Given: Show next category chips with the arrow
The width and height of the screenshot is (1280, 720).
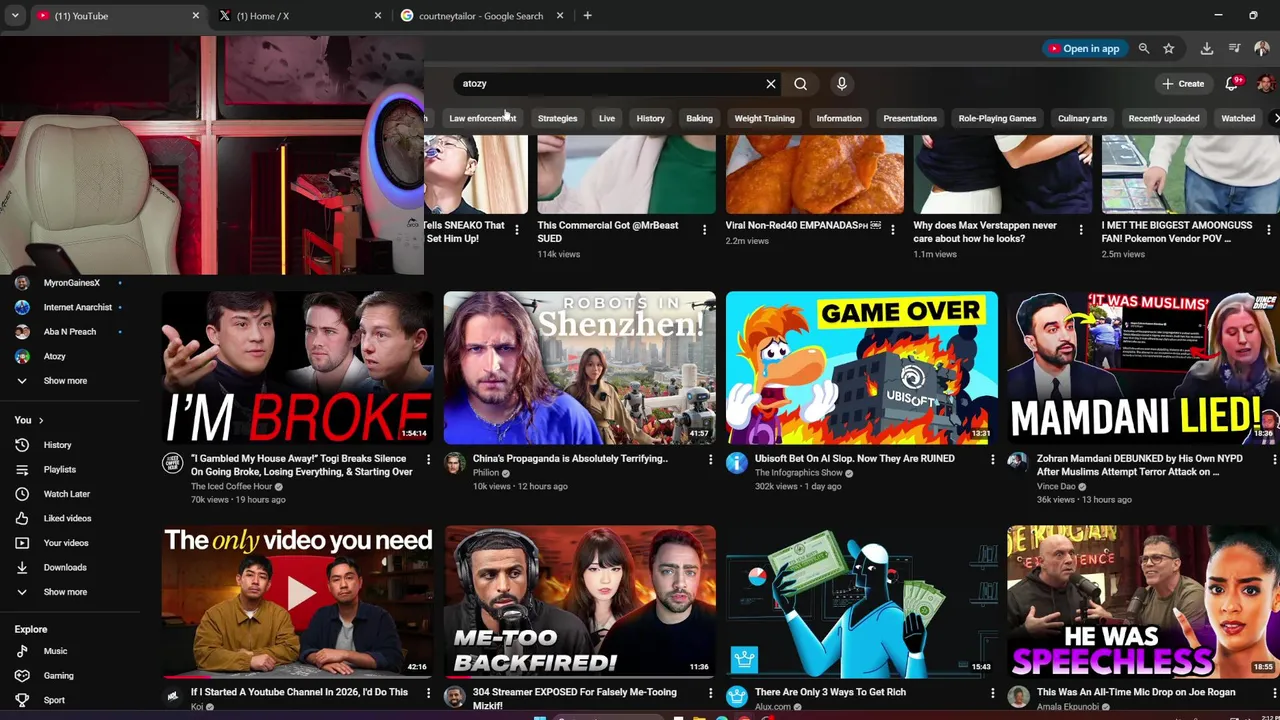Looking at the screenshot, I should [x=1275, y=118].
